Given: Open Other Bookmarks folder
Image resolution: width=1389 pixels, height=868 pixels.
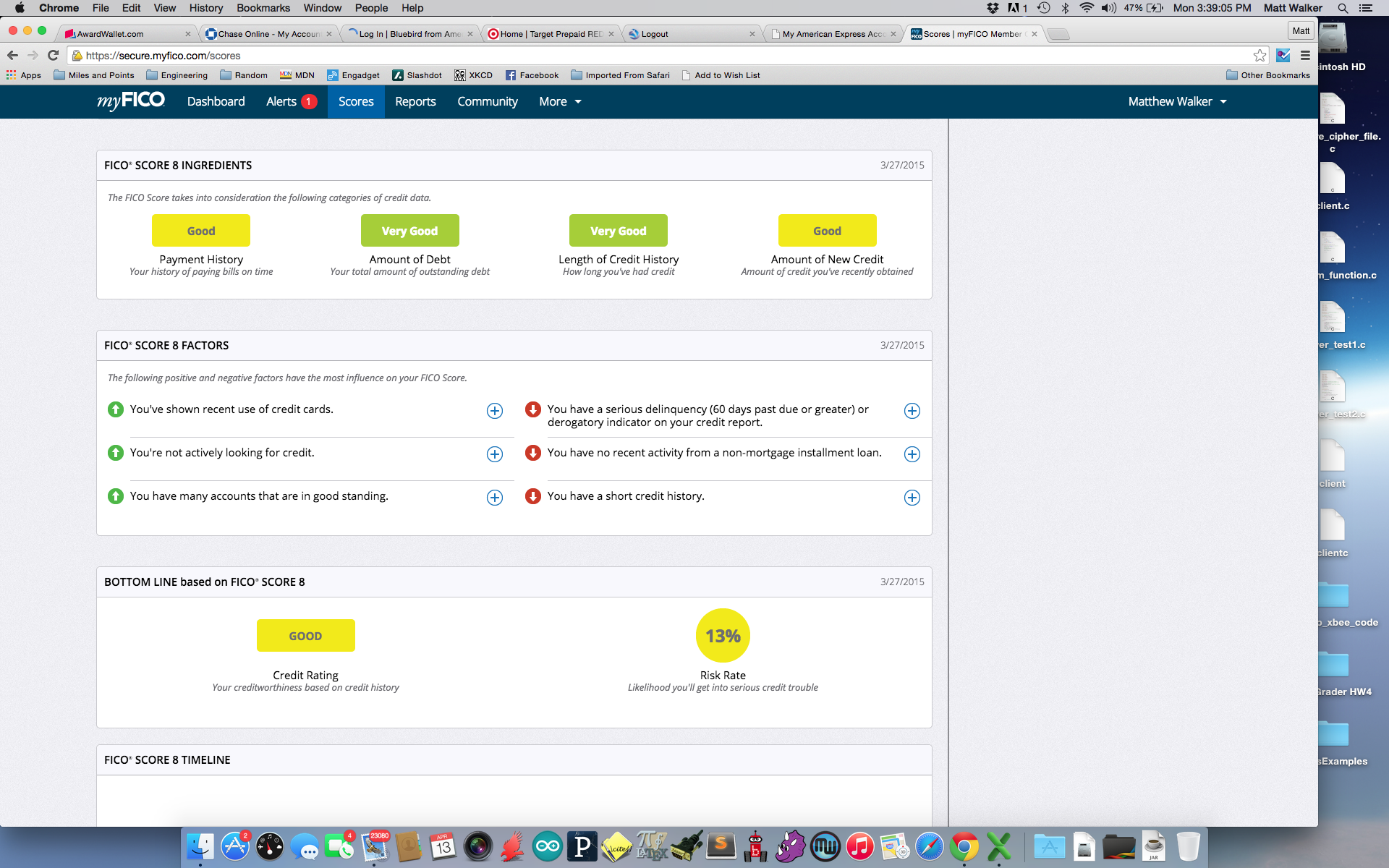Looking at the screenshot, I should [x=1268, y=75].
